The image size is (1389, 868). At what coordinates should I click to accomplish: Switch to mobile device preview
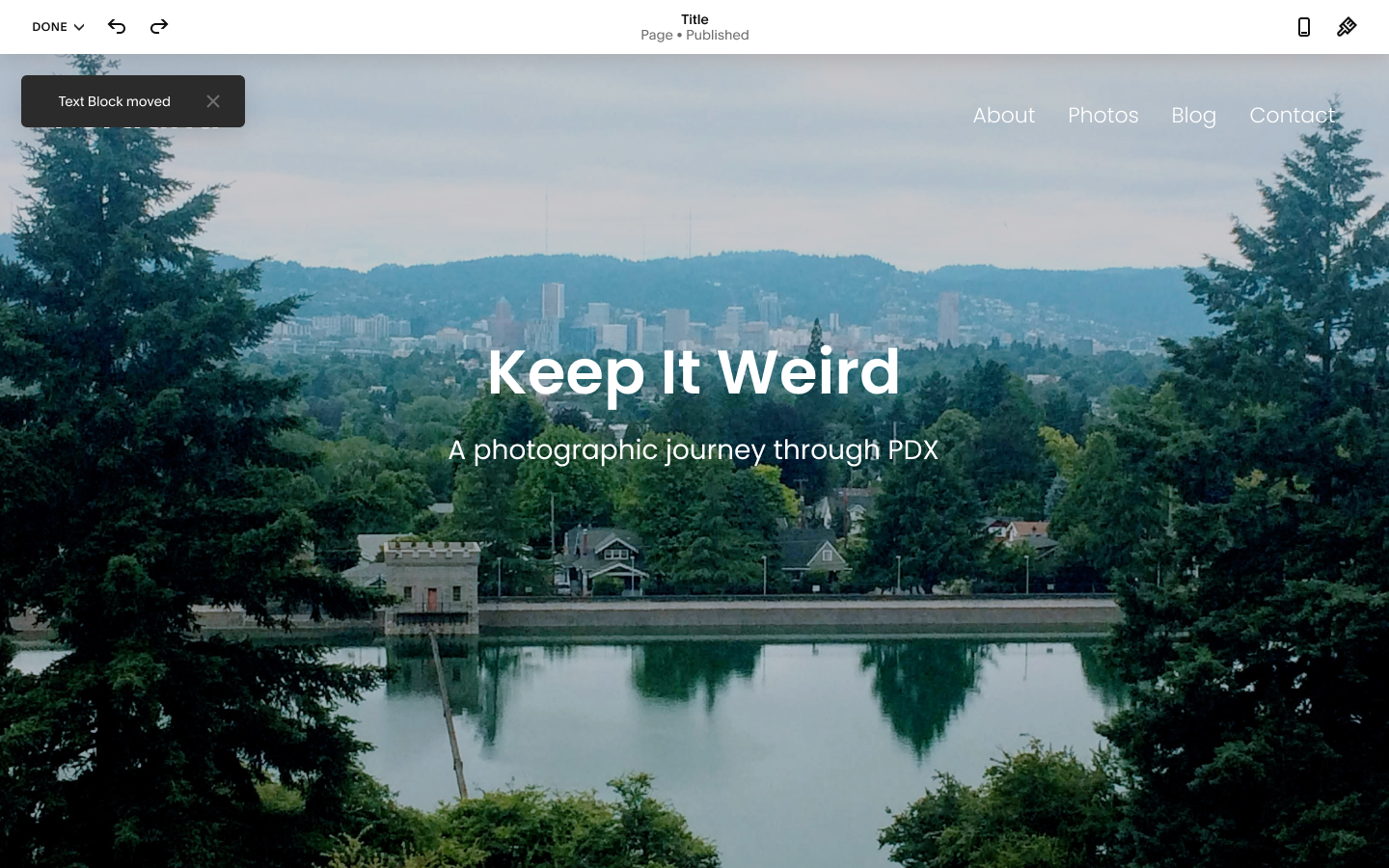1304,27
